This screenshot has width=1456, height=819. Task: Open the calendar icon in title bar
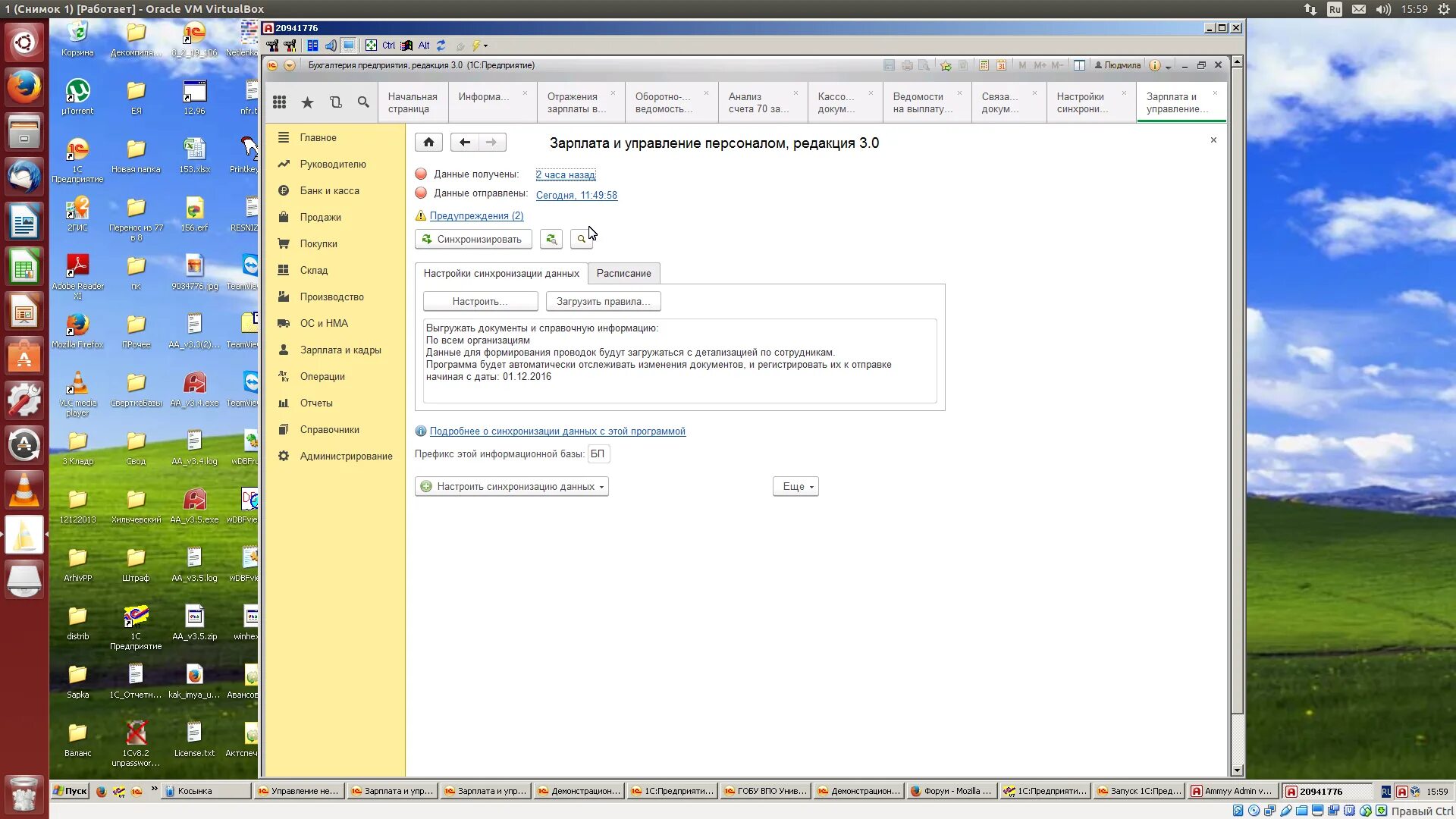(x=1001, y=65)
